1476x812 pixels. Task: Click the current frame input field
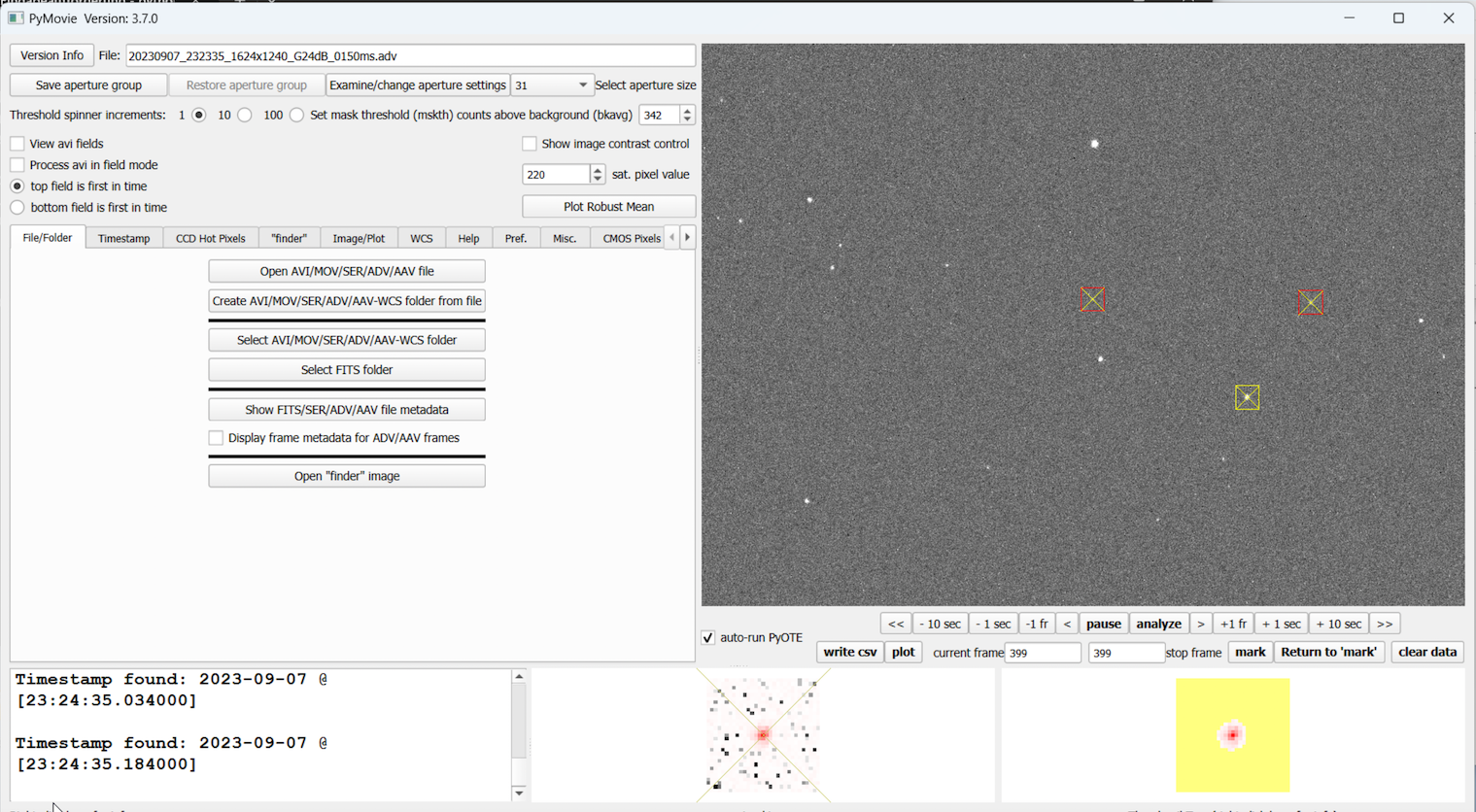(x=1042, y=653)
